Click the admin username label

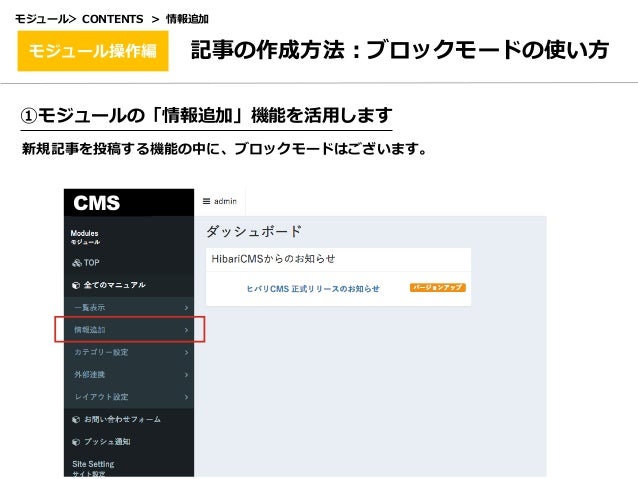[x=225, y=201]
